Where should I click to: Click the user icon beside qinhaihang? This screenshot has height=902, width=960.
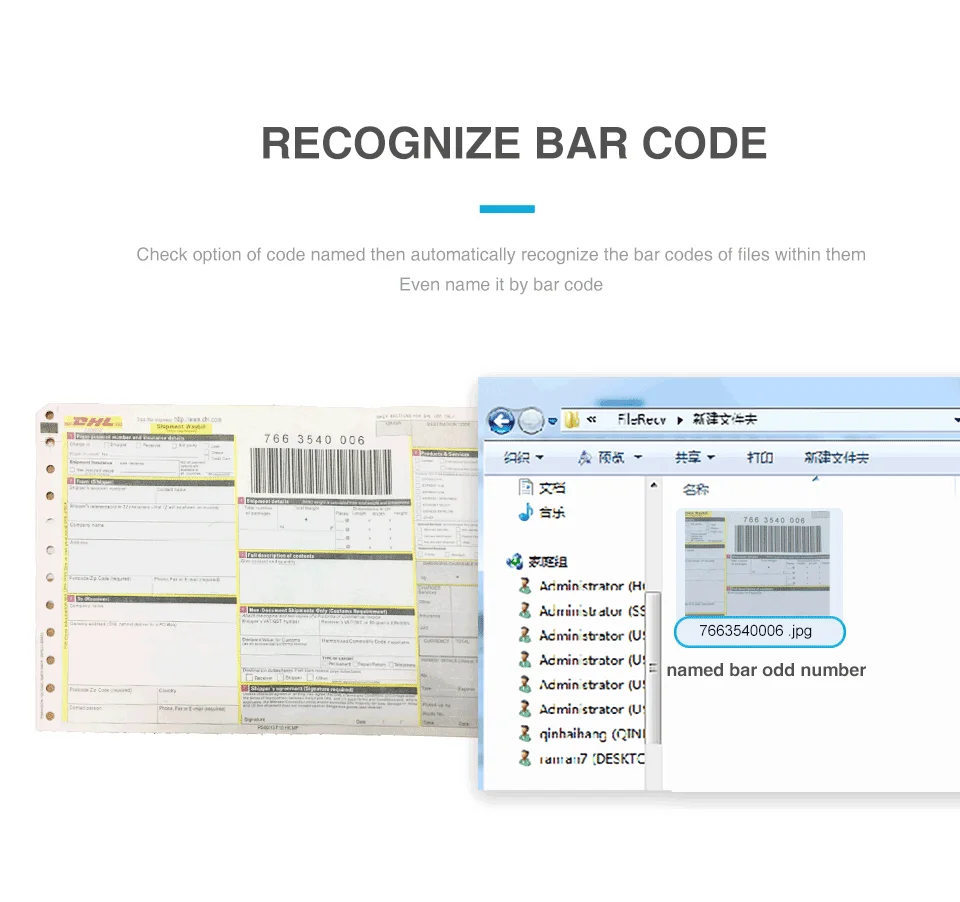click(x=525, y=734)
